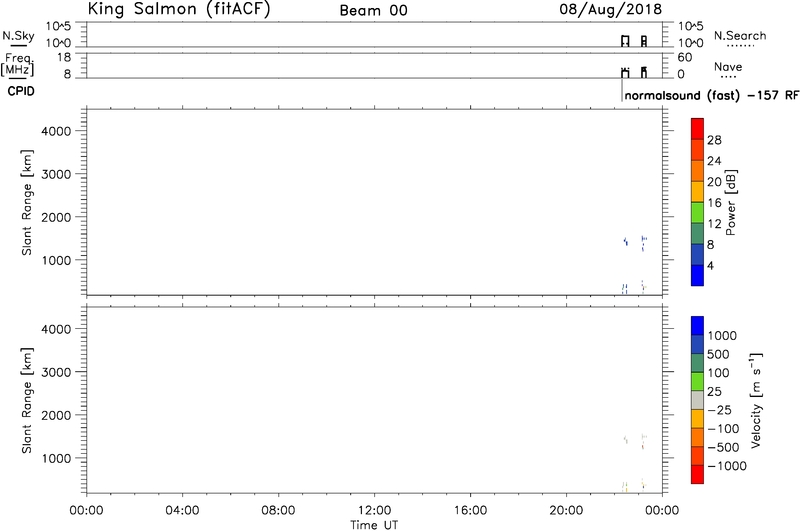The height and width of the screenshot is (531, 800).
Task: Click the -1000 tick on velocity colorbar
Action: pyautogui.click(x=727, y=466)
